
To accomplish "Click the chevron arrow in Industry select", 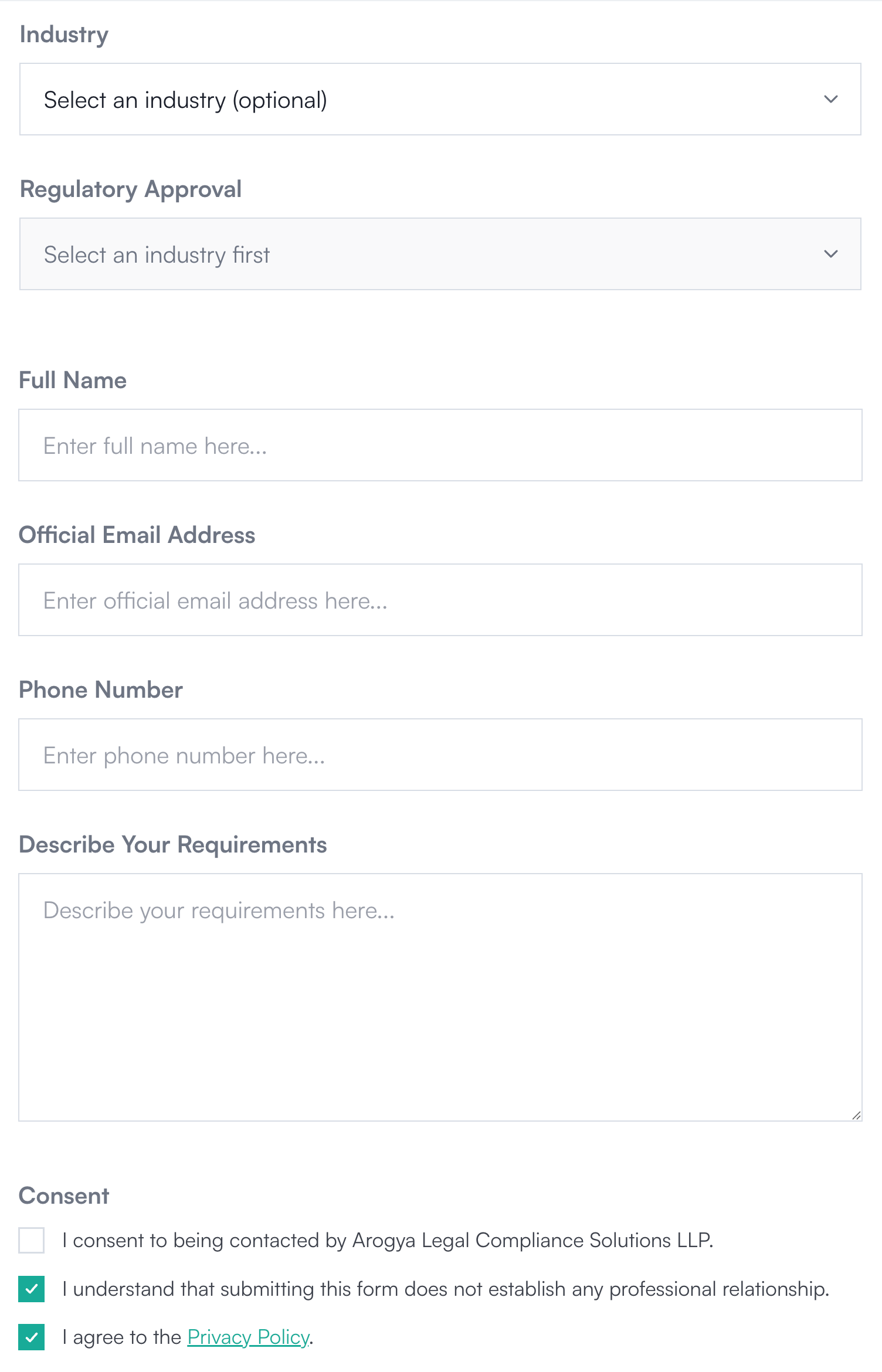I will [x=830, y=100].
